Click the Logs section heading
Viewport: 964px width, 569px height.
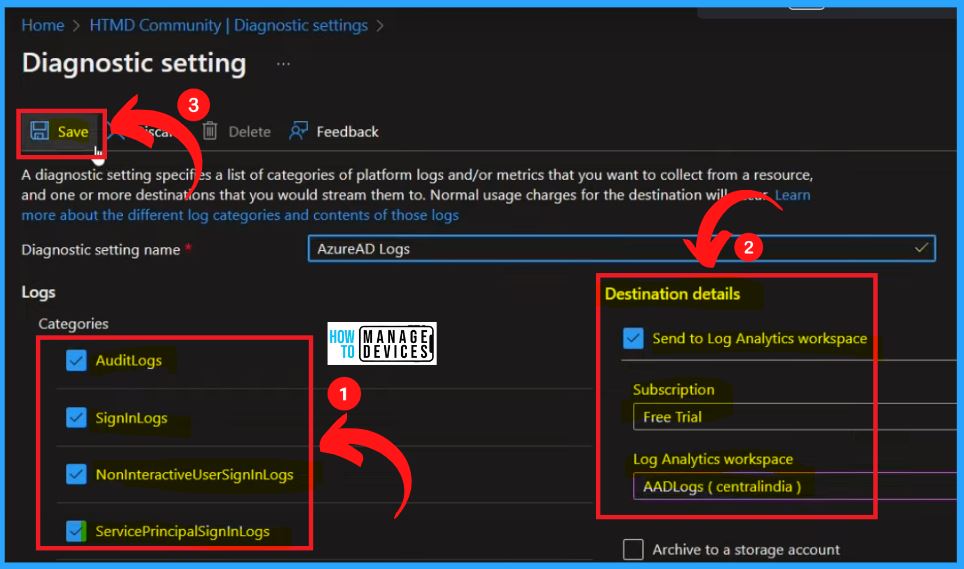[x=38, y=292]
